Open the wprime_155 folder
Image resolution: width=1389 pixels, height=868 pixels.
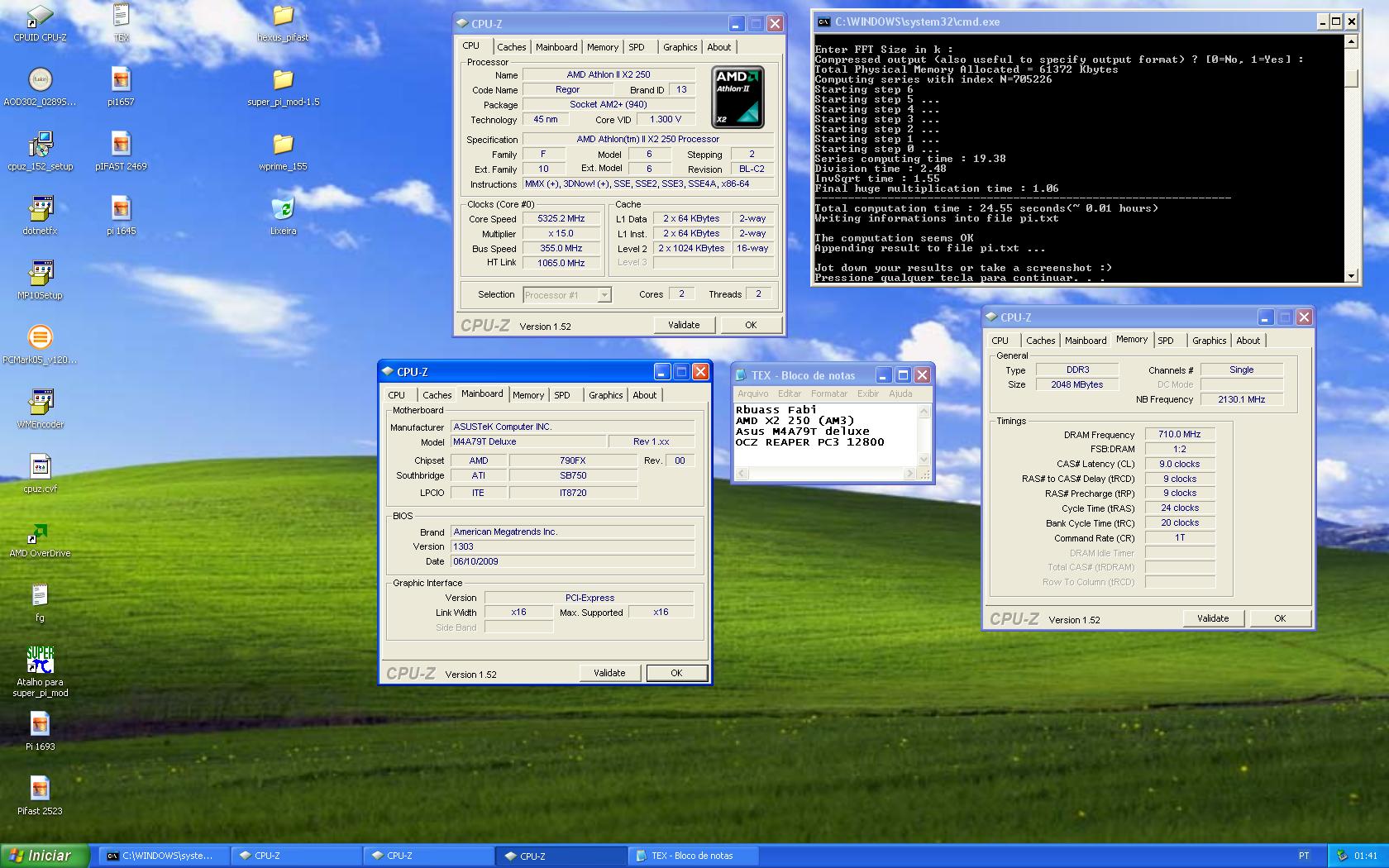click(x=283, y=151)
